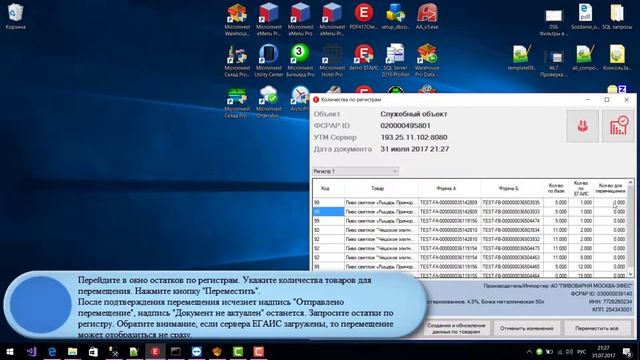Select the highlighted blue Код cell
The image size is (640, 360).
point(328,212)
